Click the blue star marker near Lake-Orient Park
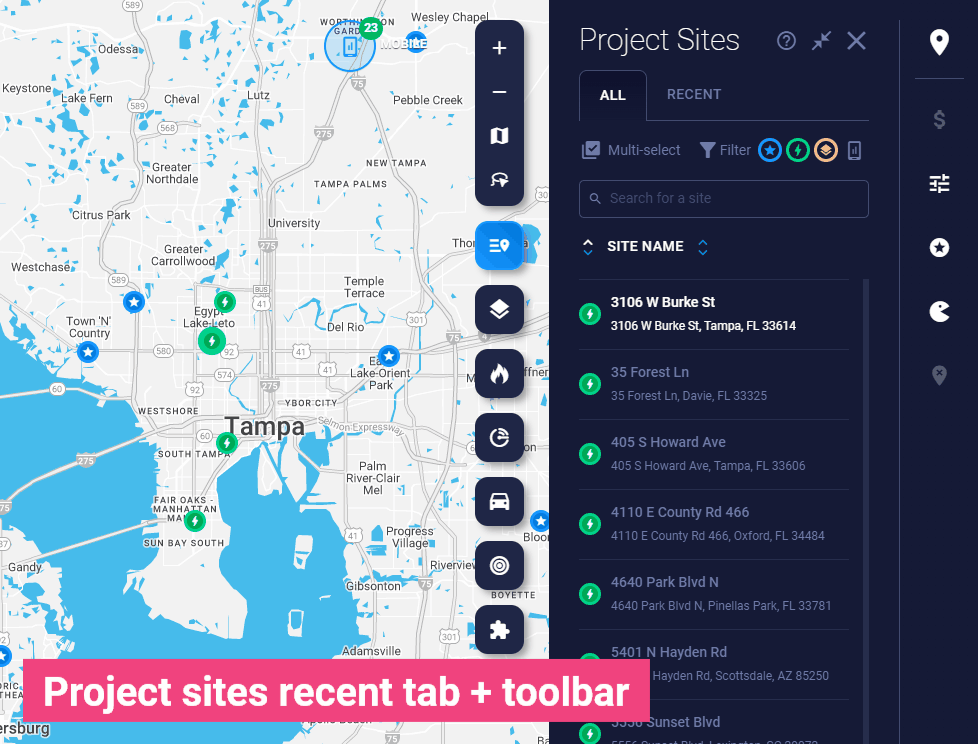978x744 pixels. tap(389, 356)
